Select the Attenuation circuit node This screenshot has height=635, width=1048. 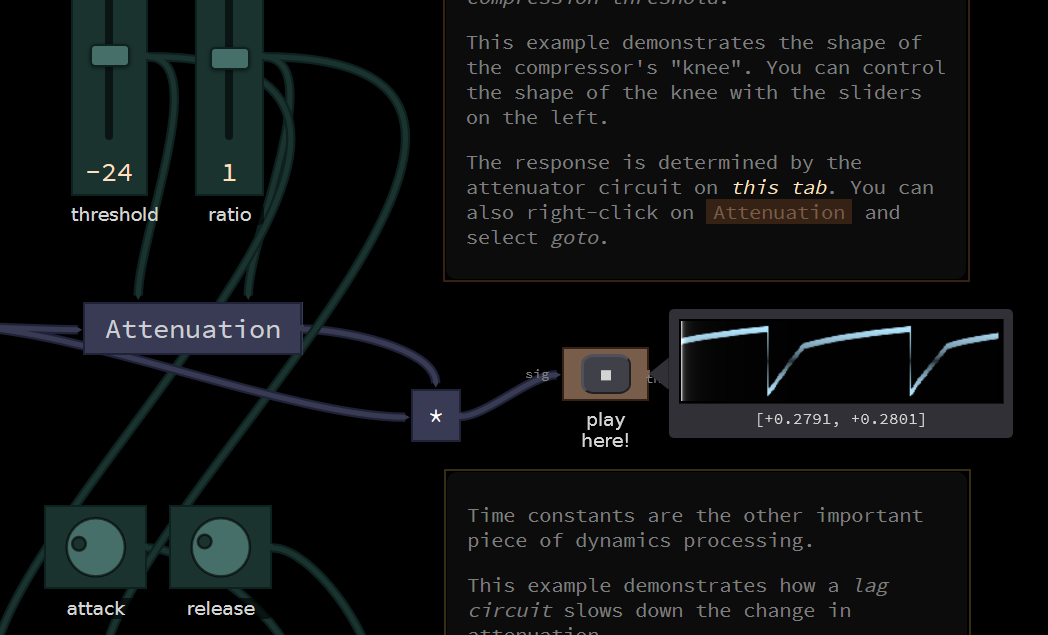(x=193, y=328)
